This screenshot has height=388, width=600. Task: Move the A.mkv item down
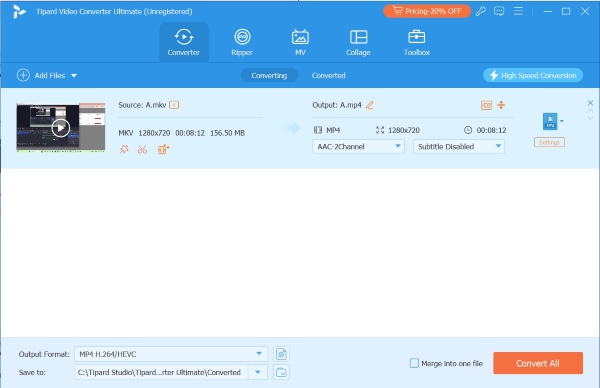(x=590, y=118)
